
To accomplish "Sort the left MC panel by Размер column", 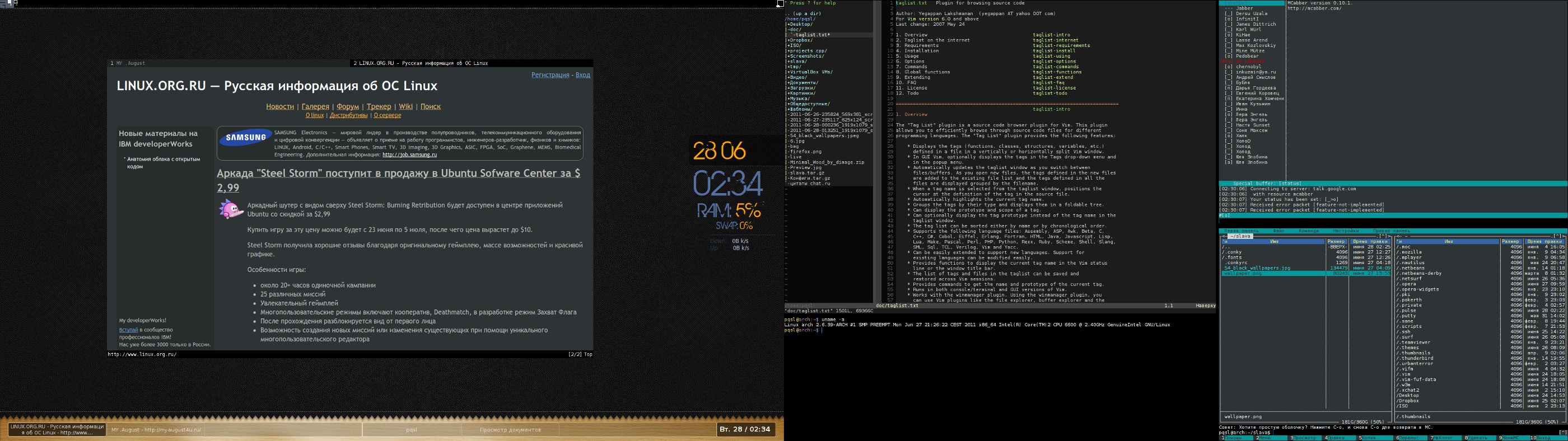I will coord(1336,241).
